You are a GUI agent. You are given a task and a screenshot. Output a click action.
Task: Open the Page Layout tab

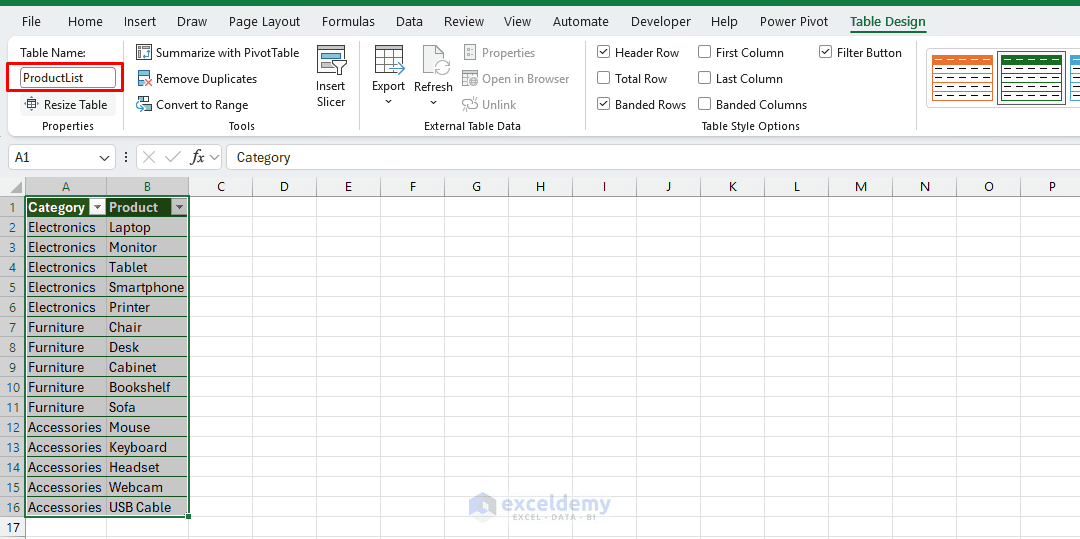coord(264,21)
